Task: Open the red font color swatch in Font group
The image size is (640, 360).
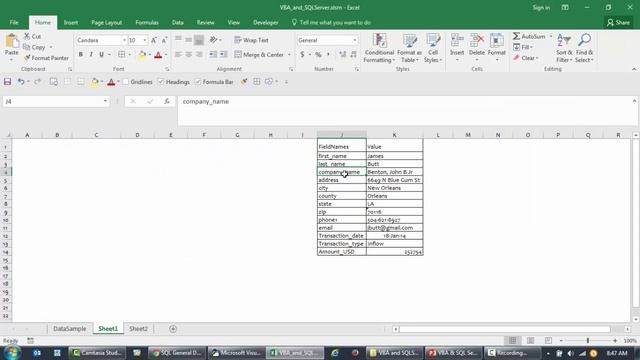Action: click(x=158, y=54)
